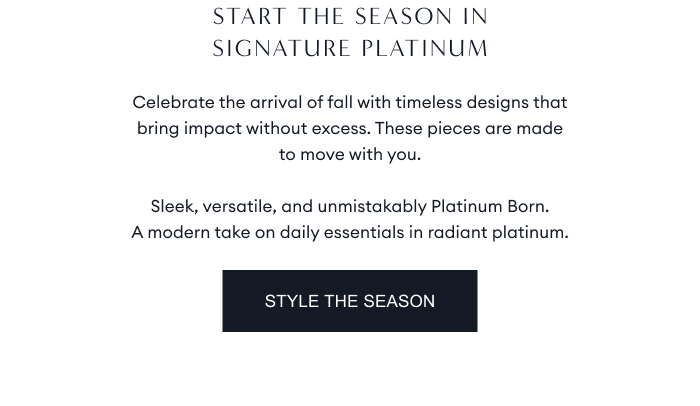This screenshot has height=406, width=700.
Task: Click the word unmistakably
Action: (371, 206)
